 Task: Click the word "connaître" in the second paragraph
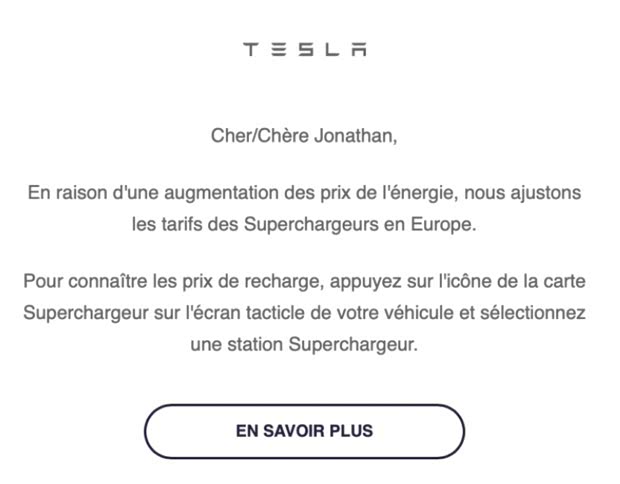102,280
